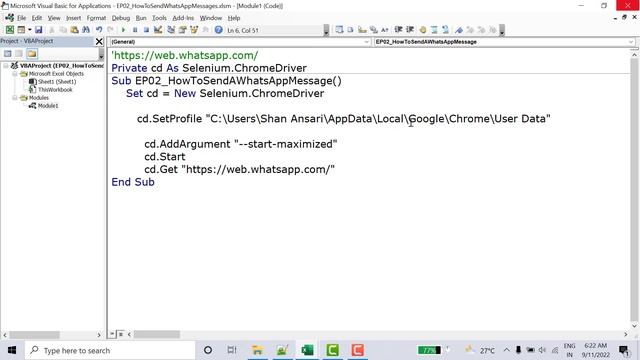Click the View Microsoft Excel icon

9,30
